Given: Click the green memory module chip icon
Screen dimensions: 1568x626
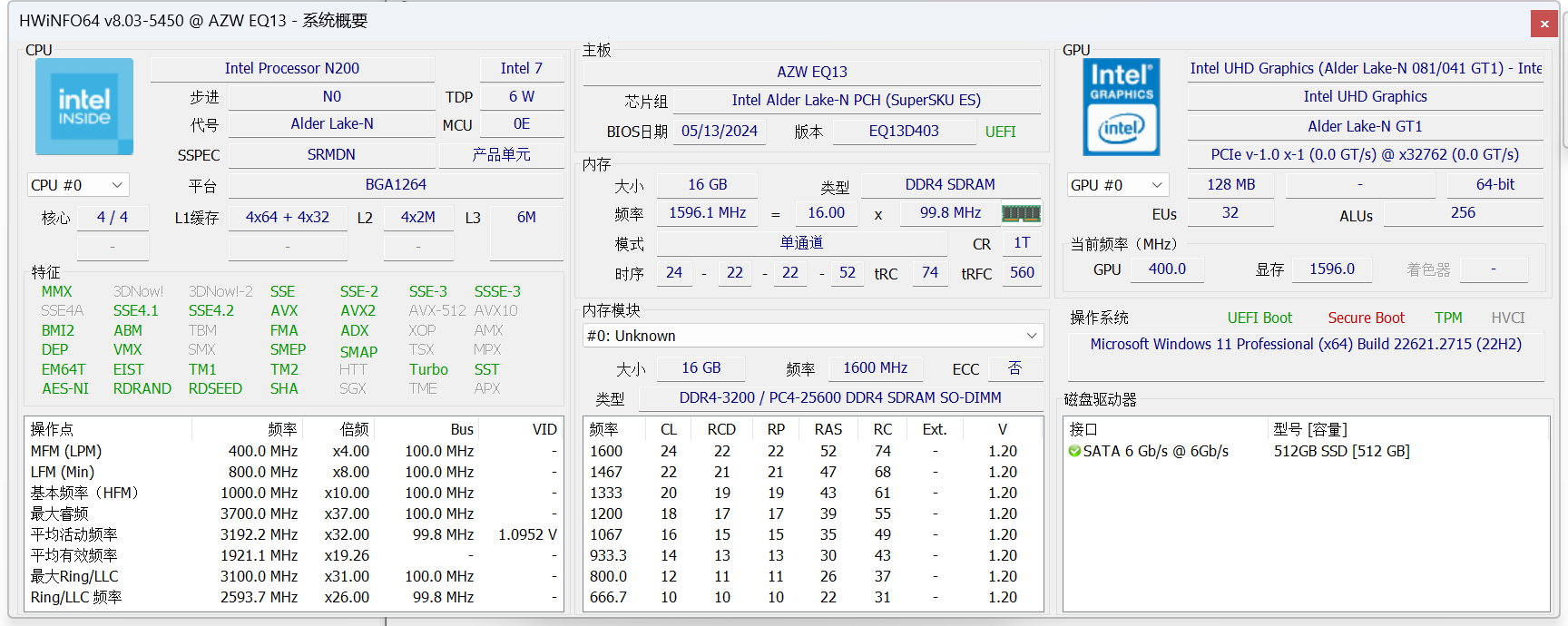Looking at the screenshot, I should coord(1021,213).
